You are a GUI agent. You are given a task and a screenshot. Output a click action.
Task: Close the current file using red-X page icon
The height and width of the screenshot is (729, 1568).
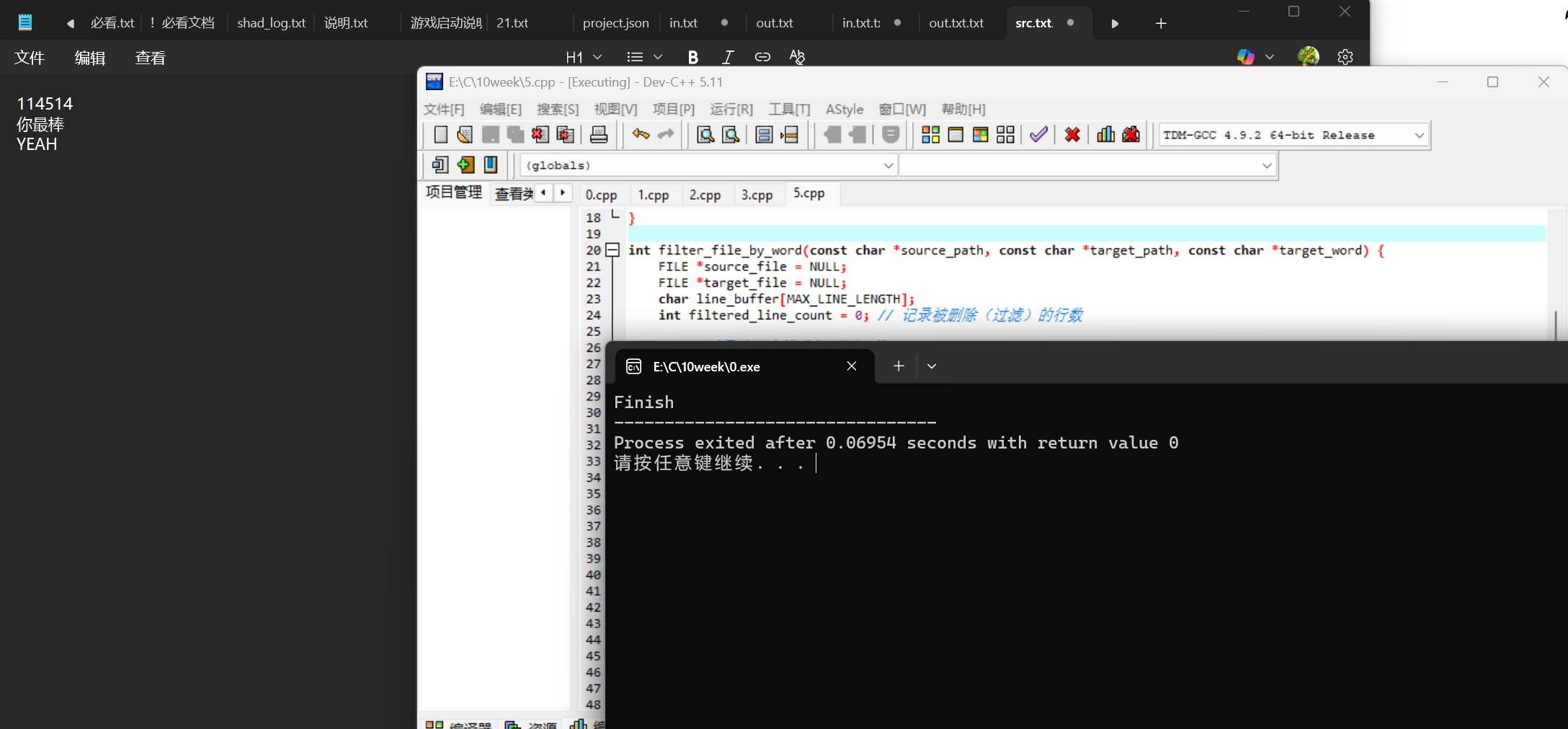pos(540,135)
